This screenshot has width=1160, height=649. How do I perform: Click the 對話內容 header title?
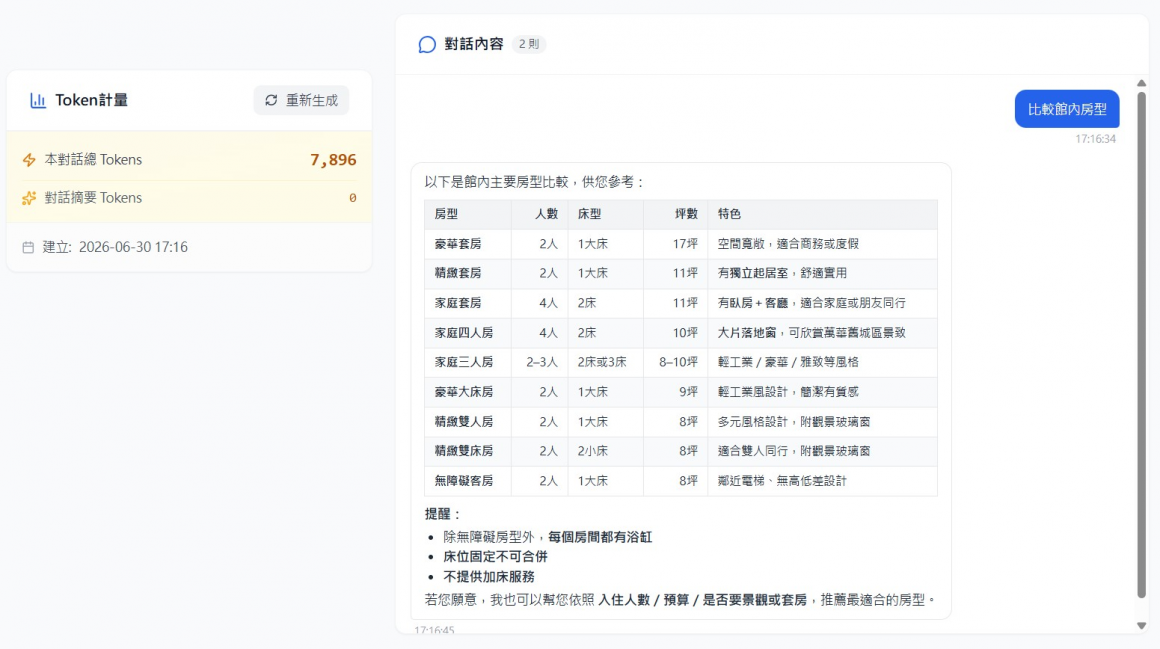(x=473, y=44)
